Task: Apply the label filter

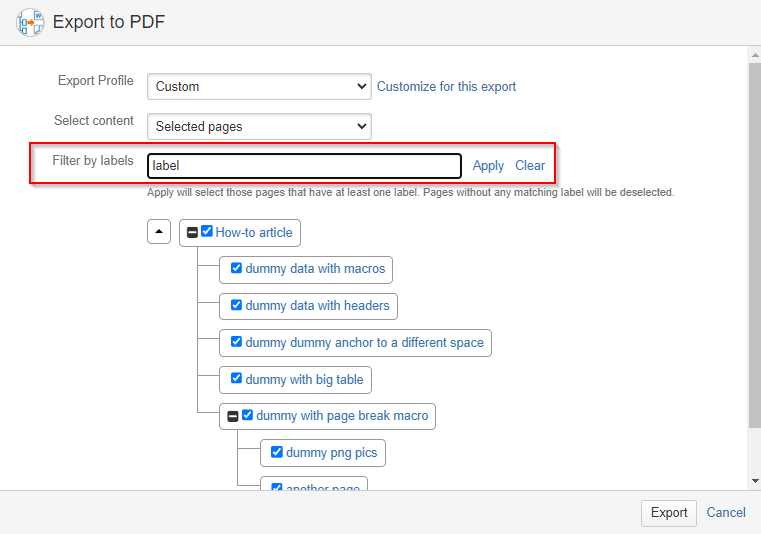Action: 488,166
